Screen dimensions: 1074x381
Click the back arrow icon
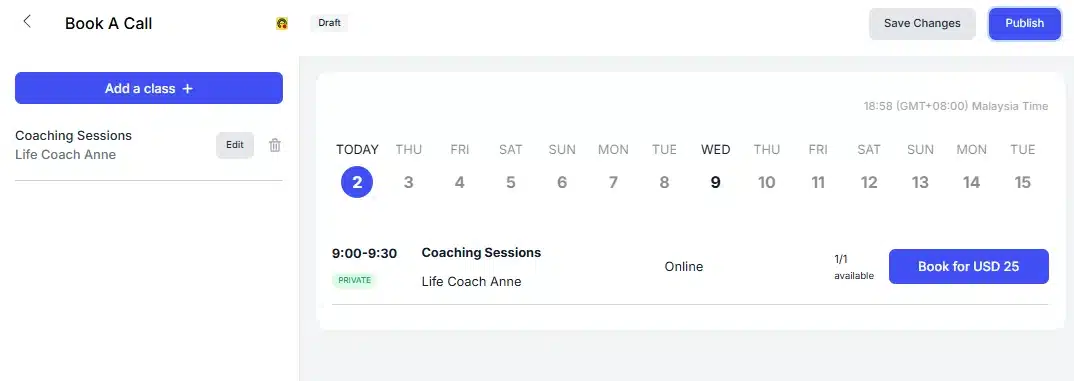point(27,21)
